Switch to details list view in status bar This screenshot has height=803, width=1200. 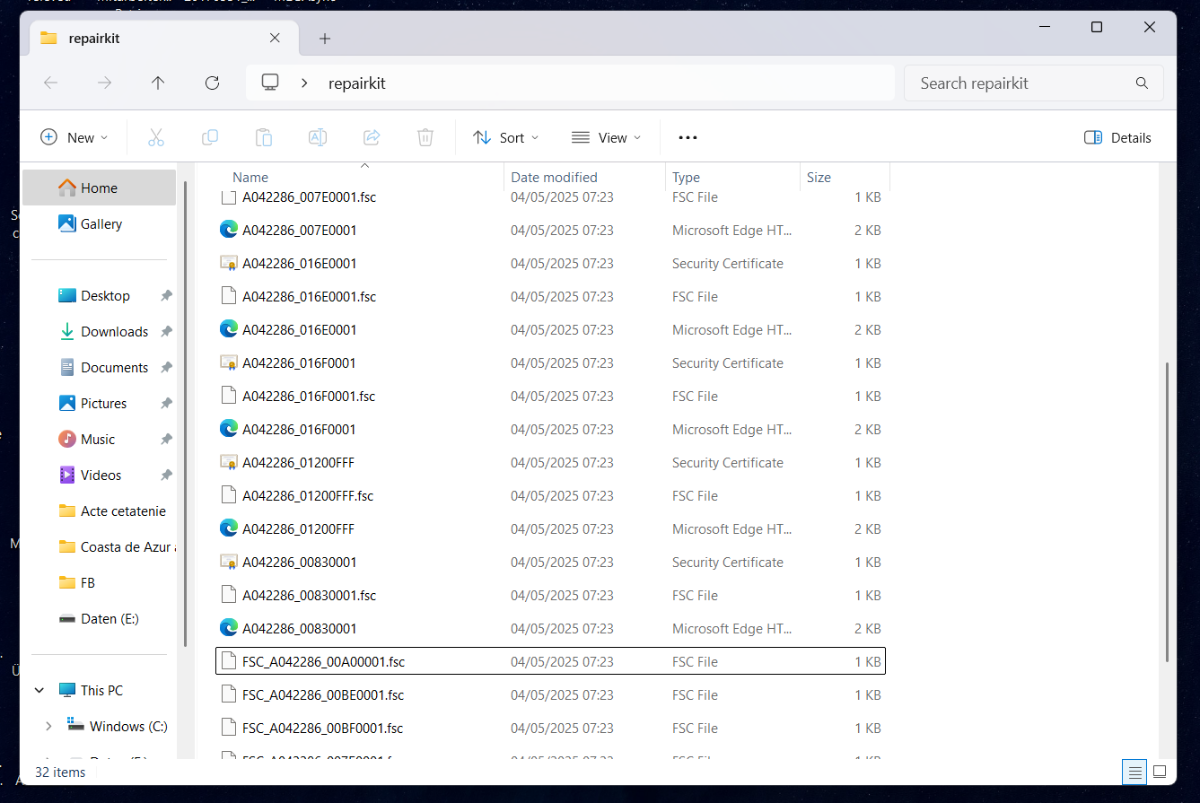[x=1134, y=772]
